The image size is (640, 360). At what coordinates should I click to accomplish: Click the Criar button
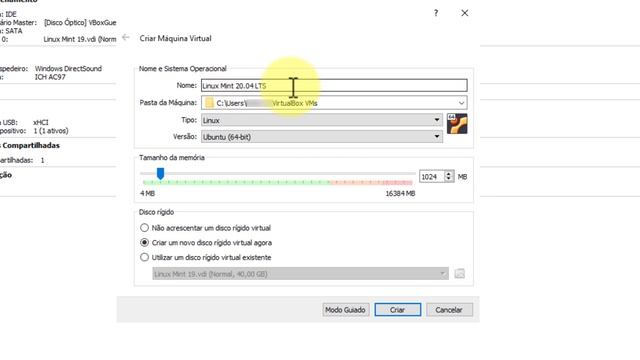coord(398,310)
